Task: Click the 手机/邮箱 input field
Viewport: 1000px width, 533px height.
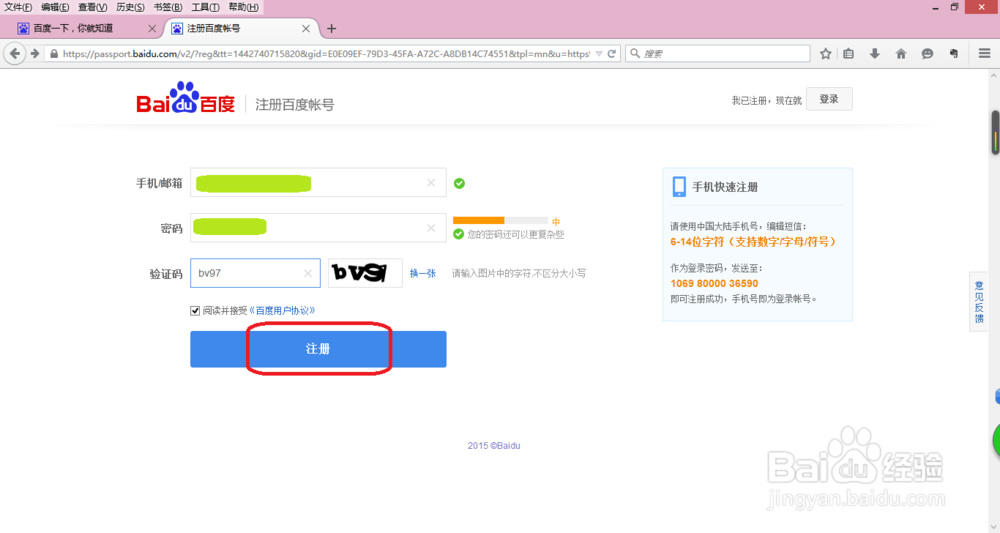Action: (x=318, y=183)
